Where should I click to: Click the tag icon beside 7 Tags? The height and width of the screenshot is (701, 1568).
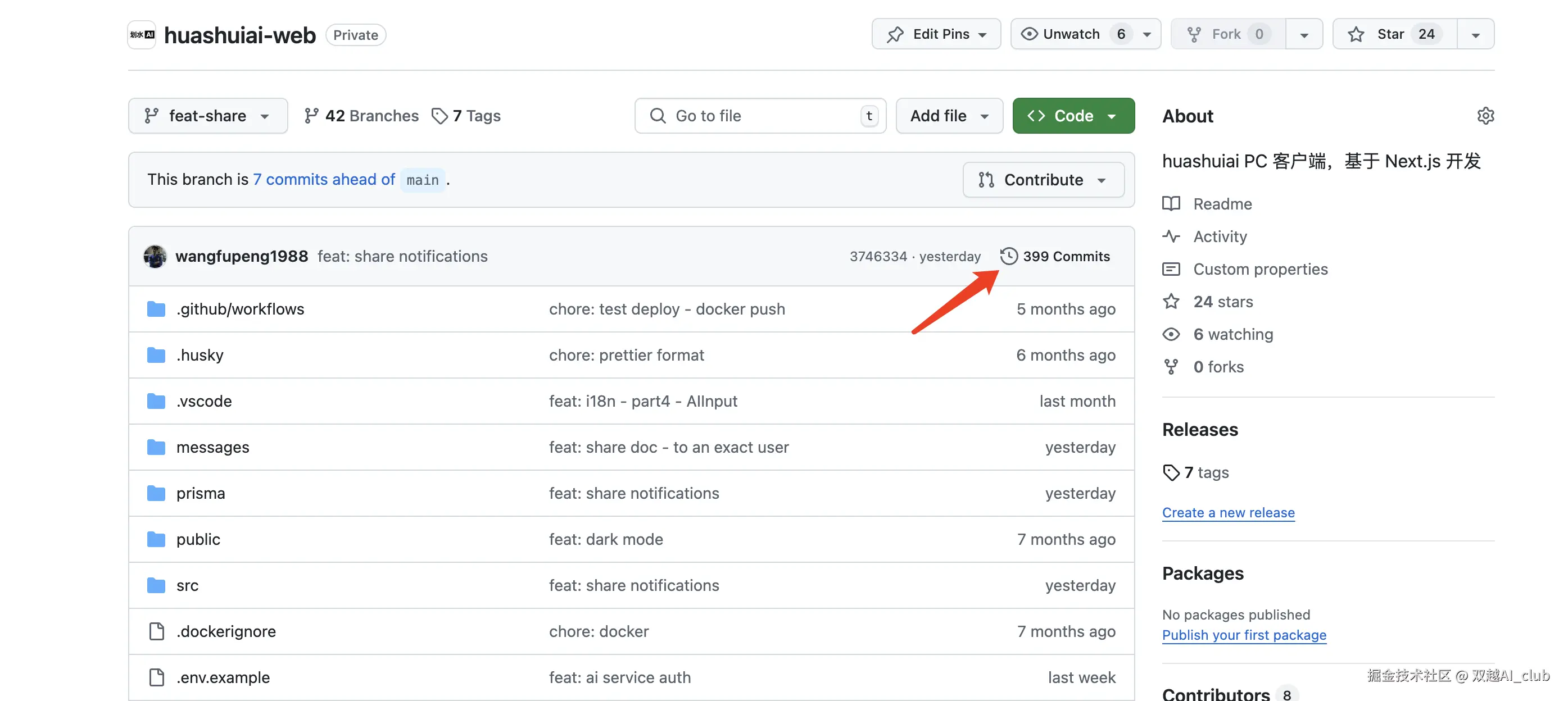click(439, 116)
